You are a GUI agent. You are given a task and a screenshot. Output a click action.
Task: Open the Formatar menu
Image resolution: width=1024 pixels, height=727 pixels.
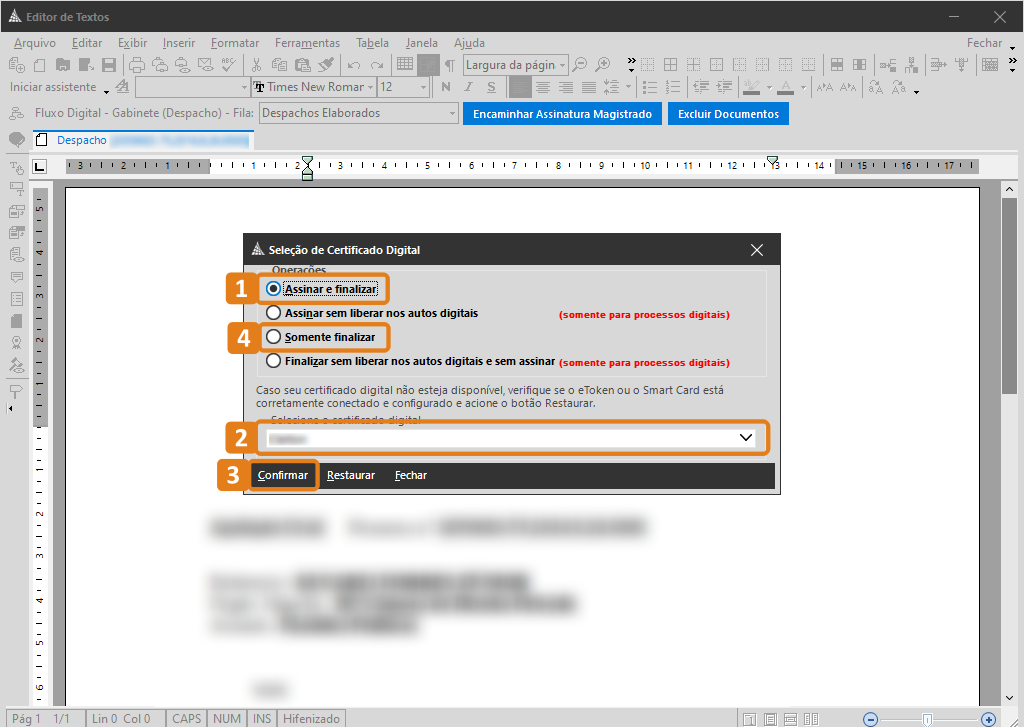[x=235, y=43]
